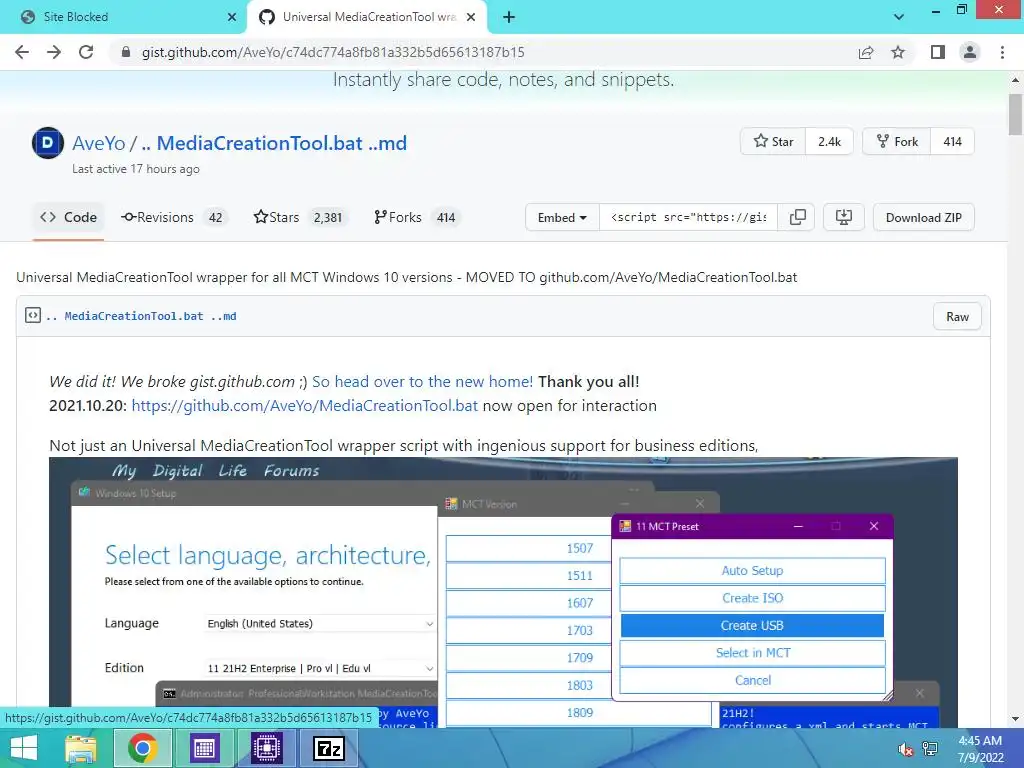
Task: Open the Forks tab
Action: (x=417, y=217)
